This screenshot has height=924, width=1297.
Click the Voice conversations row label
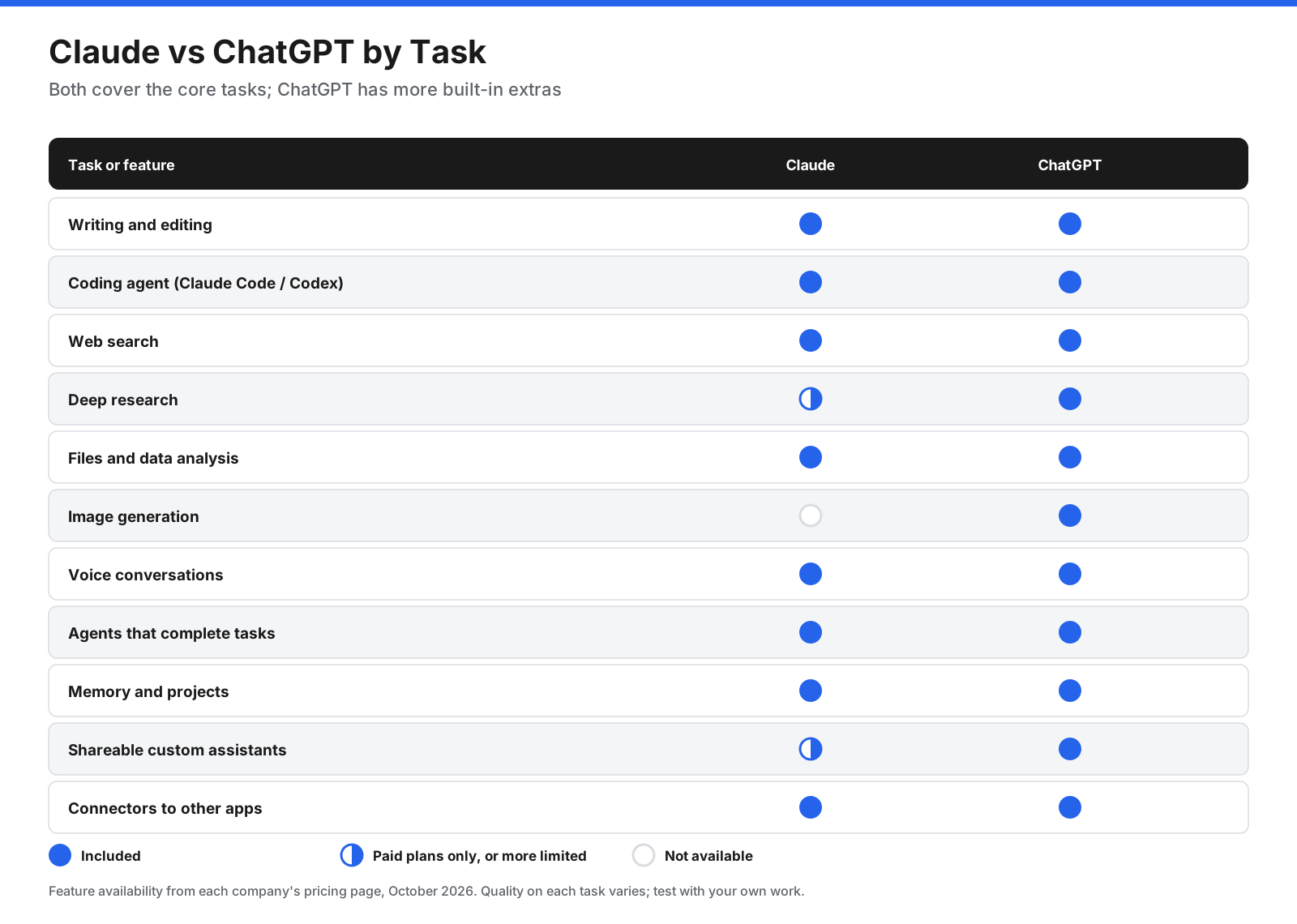click(x=146, y=575)
